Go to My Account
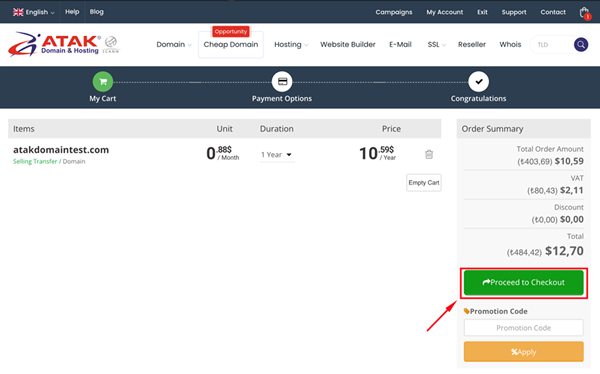This screenshot has height=374, width=600. (x=445, y=12)
